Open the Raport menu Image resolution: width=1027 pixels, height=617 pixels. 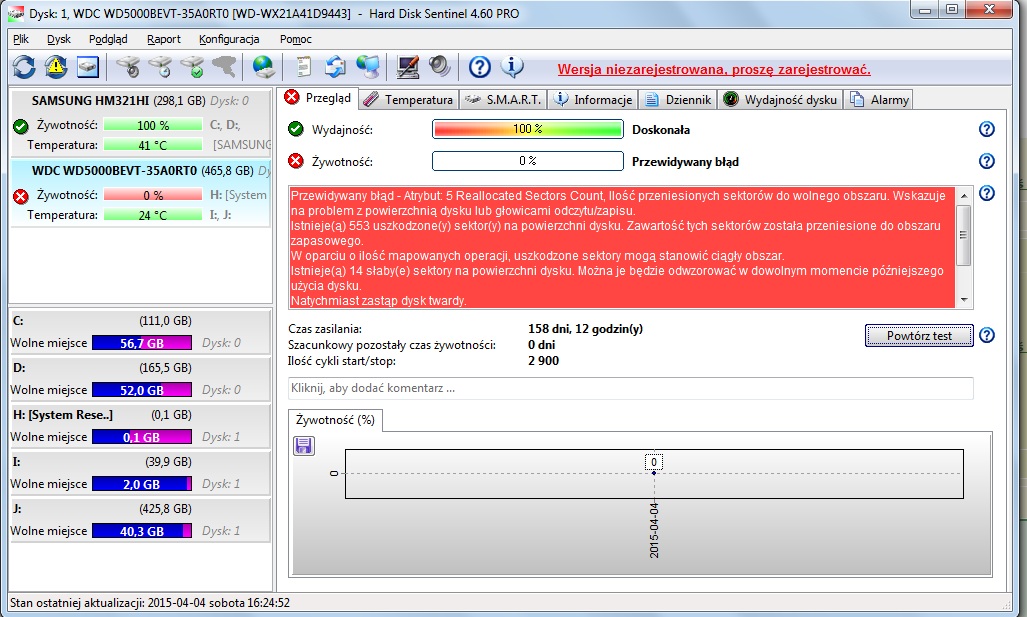(164, 39)
